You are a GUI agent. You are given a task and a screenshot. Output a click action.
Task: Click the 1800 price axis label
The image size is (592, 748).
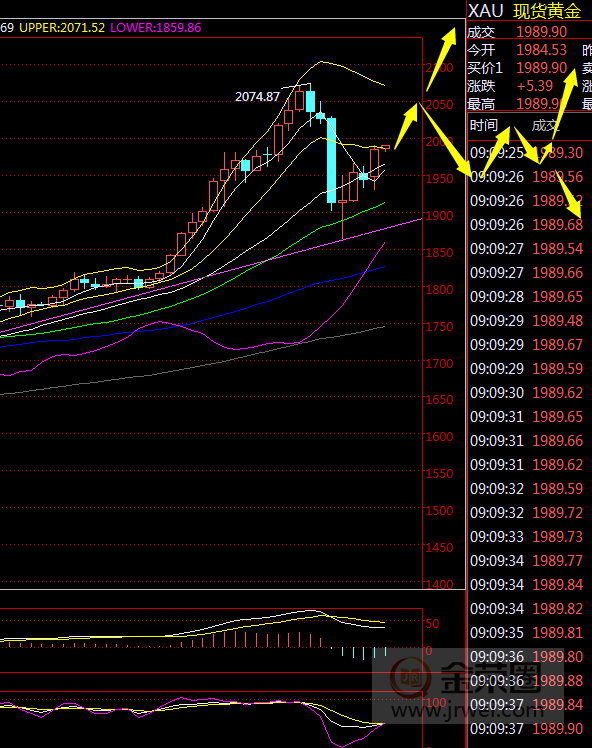439,290
